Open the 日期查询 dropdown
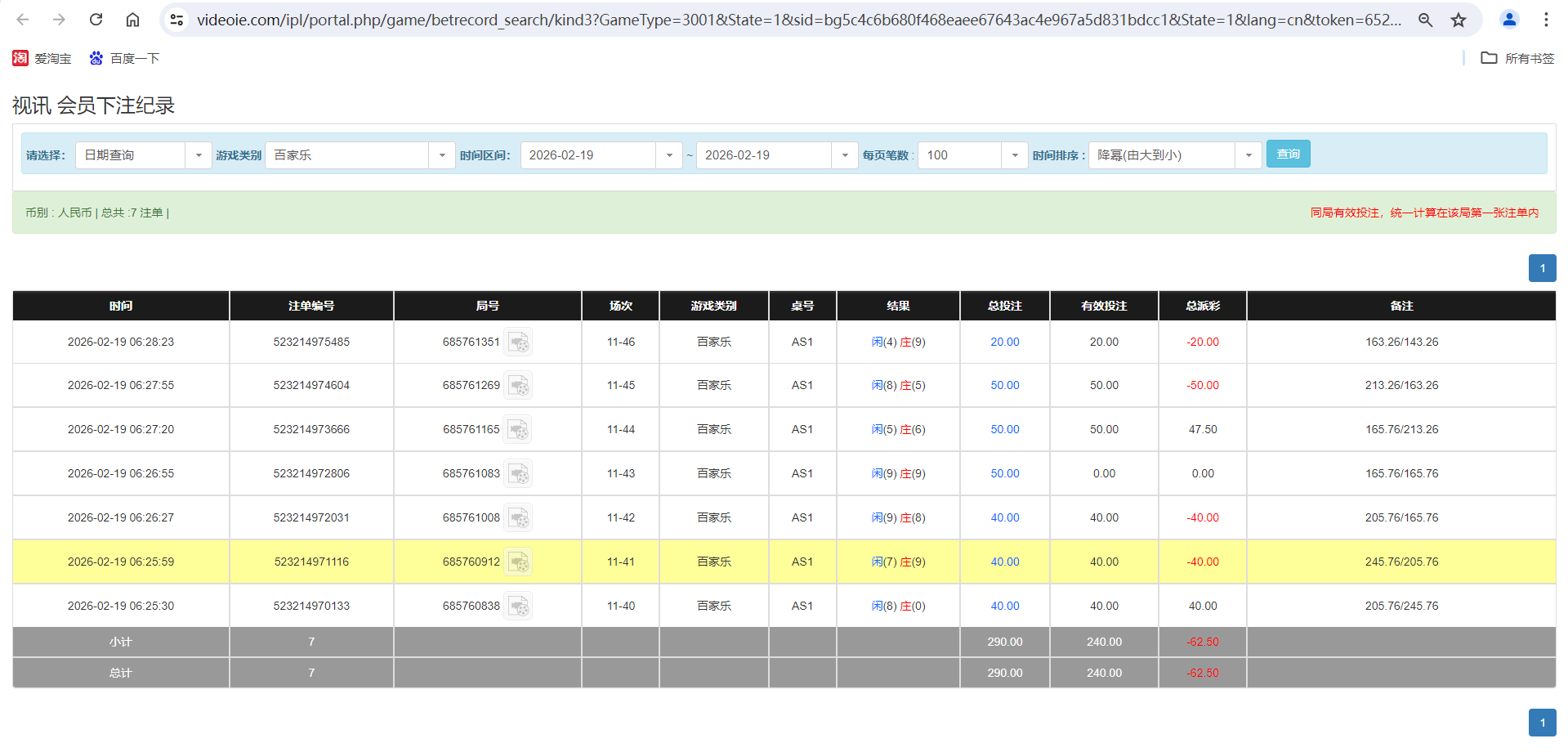The height and width of the screenshot is (752, 1568). [x=198, y=154]
